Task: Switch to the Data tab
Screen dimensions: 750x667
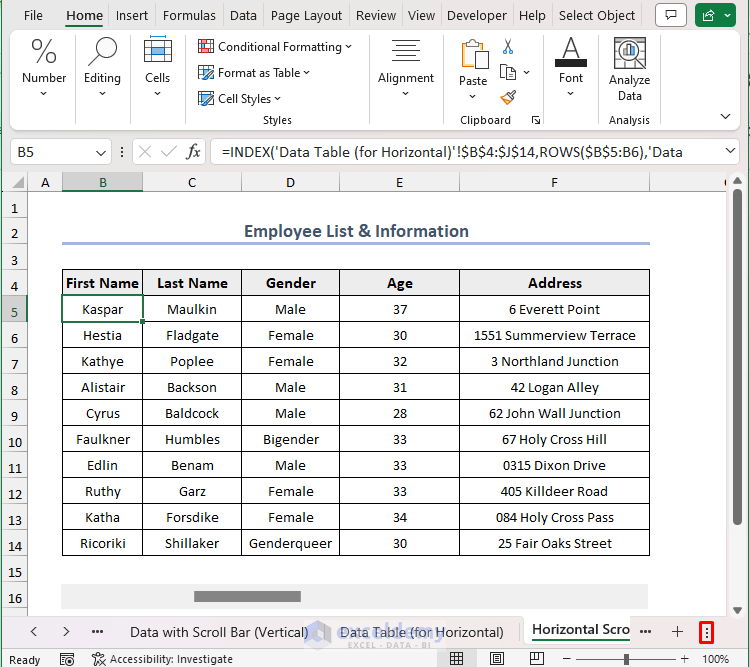Action: pos(243,15)
